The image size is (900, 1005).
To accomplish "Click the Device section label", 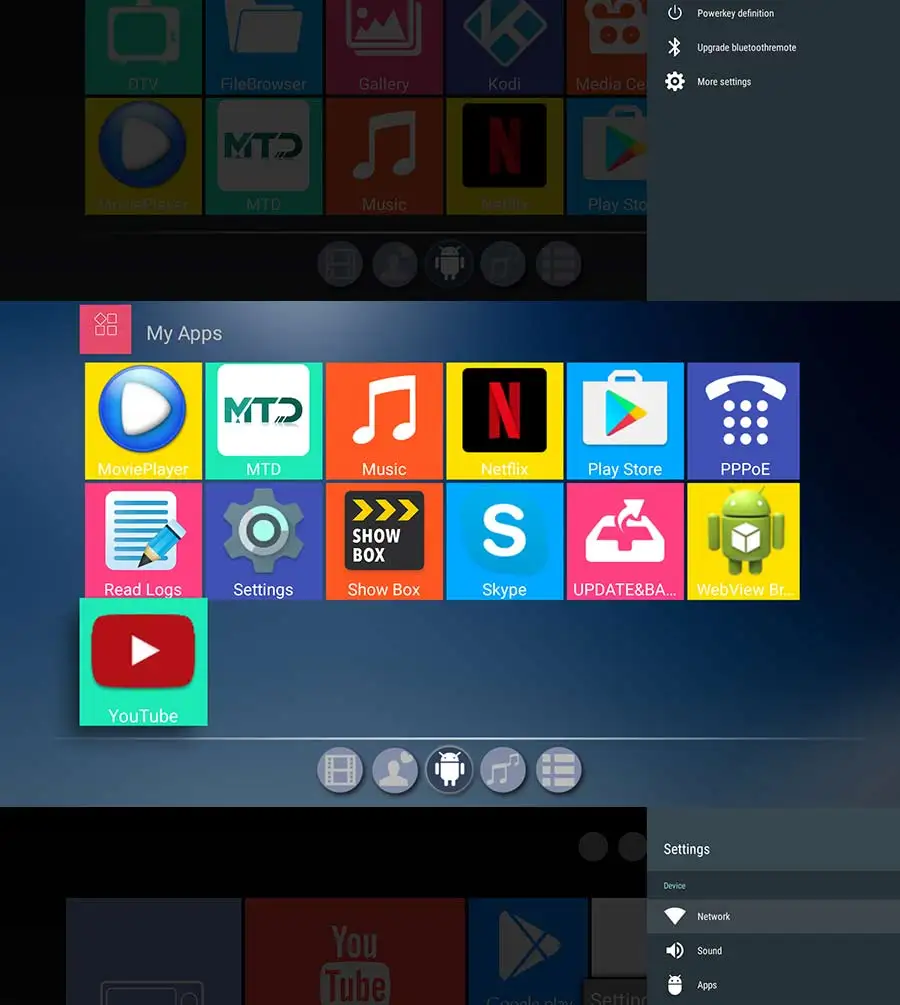I will [x=674, y=886].
